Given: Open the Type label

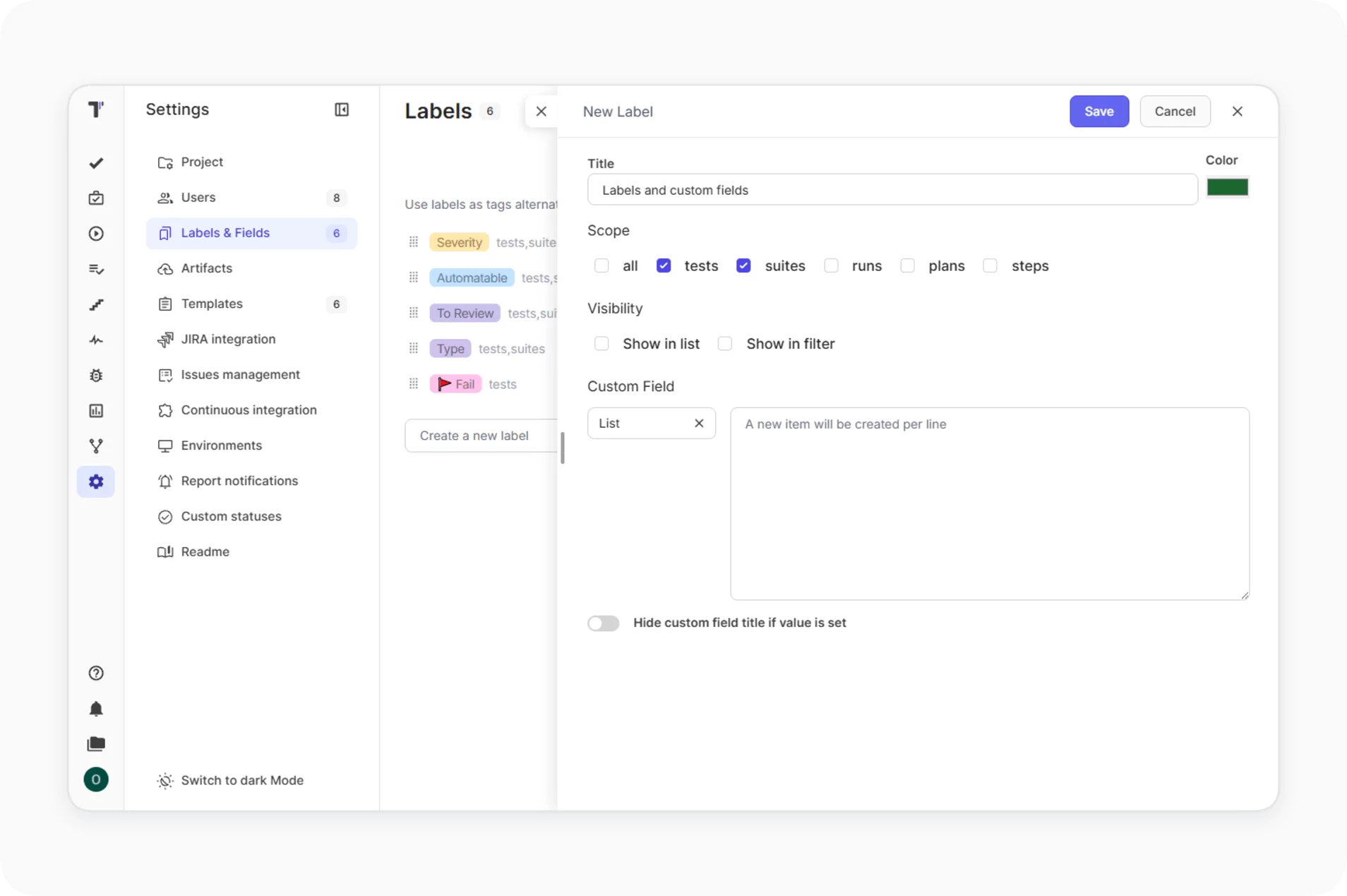Looking at the screenshot, I should (450, 348).
